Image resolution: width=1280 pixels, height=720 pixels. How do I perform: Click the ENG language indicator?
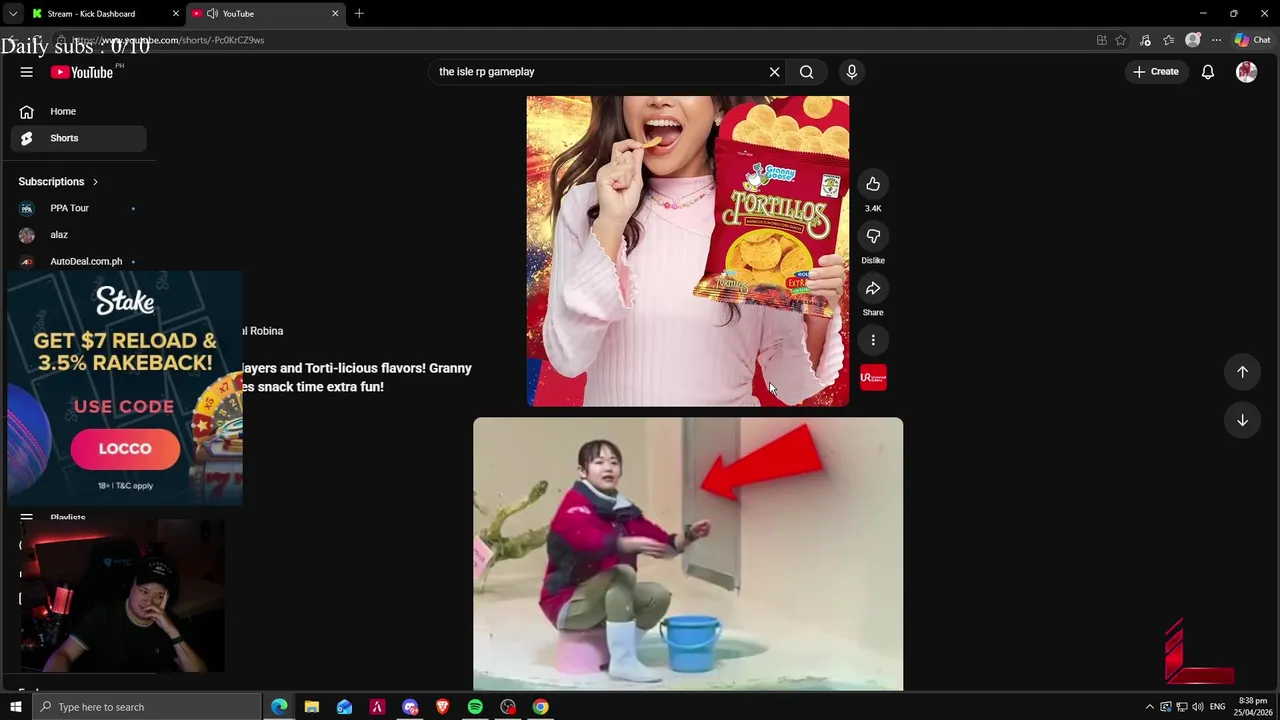(x=1217, y=707)
